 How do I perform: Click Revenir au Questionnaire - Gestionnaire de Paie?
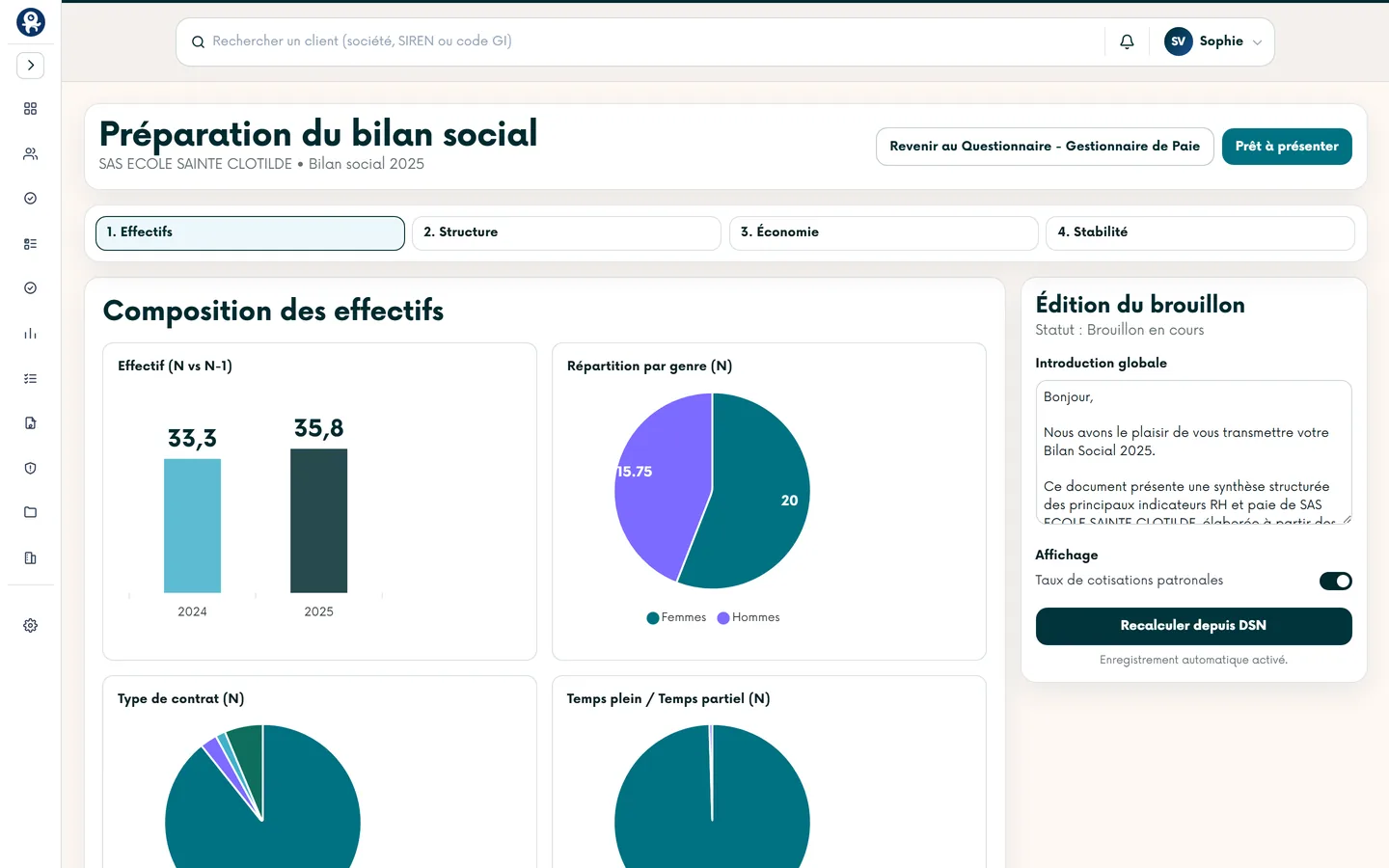pos(1045,147)
